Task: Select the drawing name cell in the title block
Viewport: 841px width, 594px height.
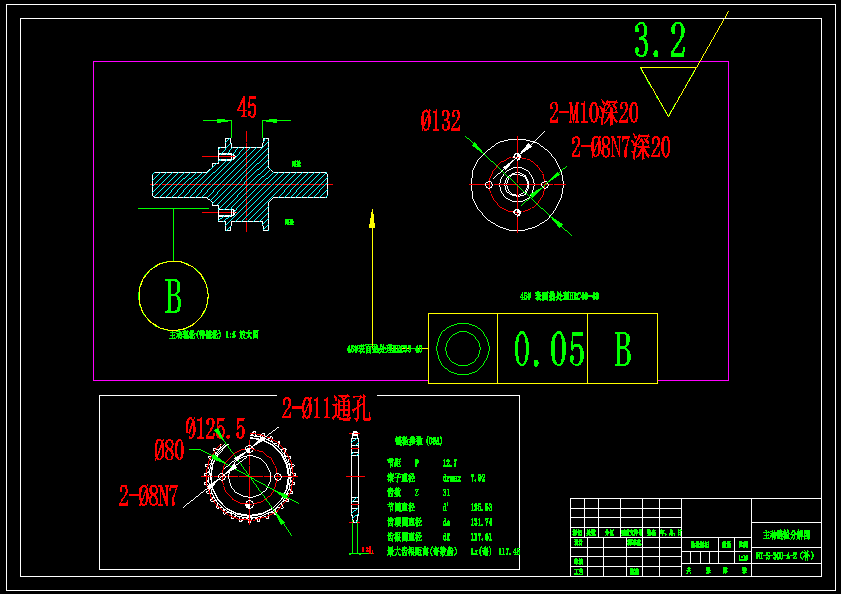Action: point(786,535)
